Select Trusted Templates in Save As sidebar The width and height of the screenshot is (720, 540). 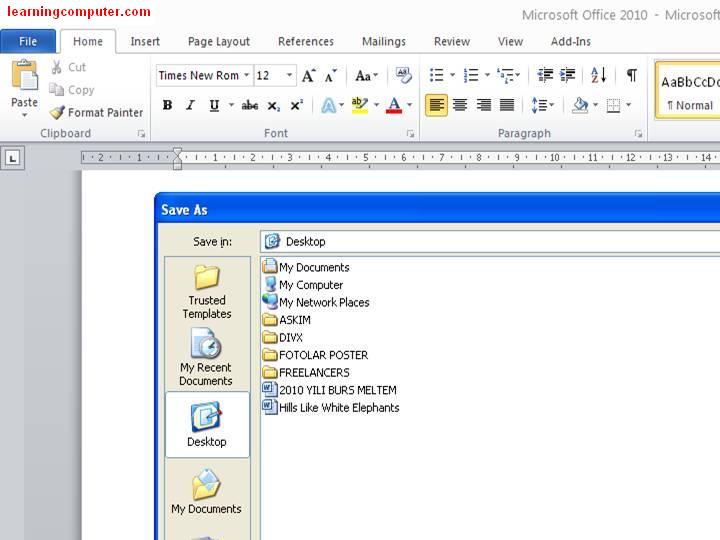tap(207, 292)
